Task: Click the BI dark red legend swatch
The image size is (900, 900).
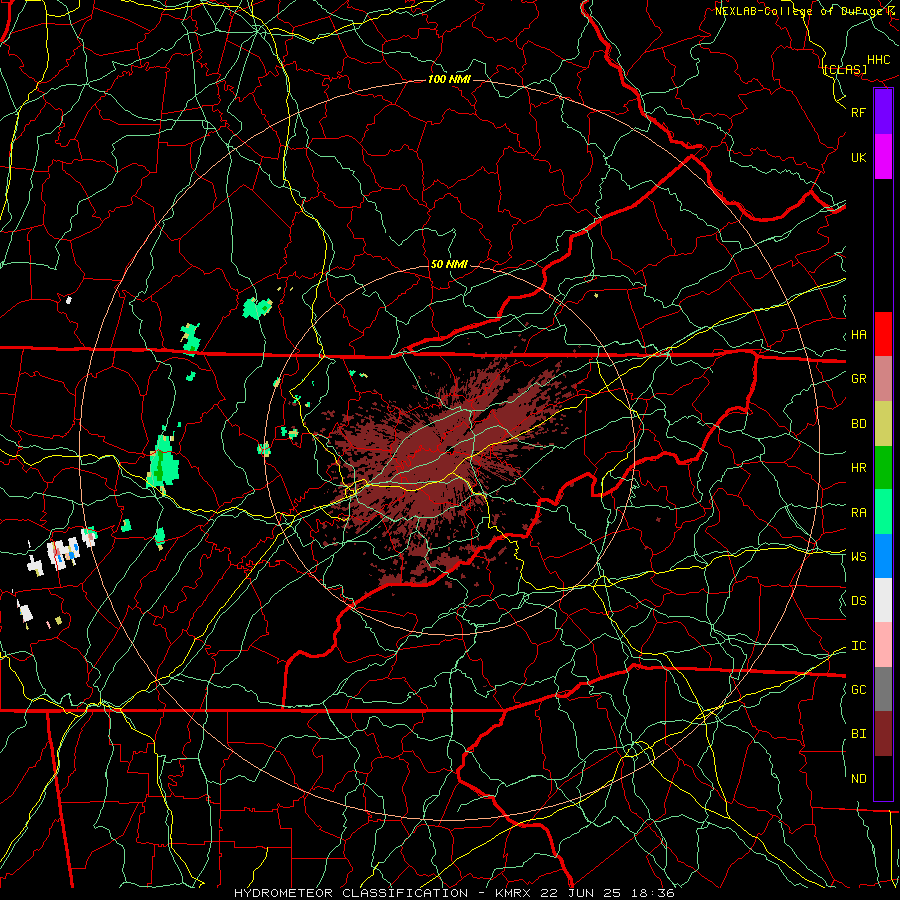Action: click(883, 734)
